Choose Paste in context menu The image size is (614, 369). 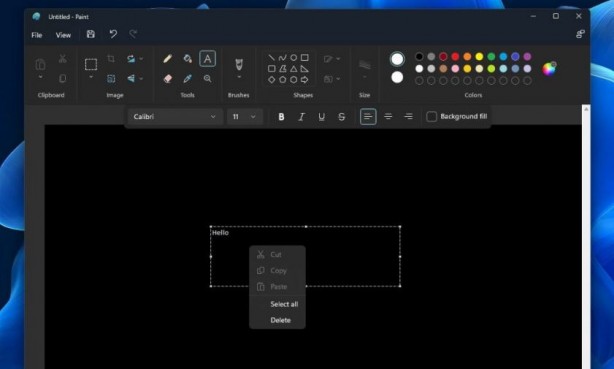click(x=277, y=287)
